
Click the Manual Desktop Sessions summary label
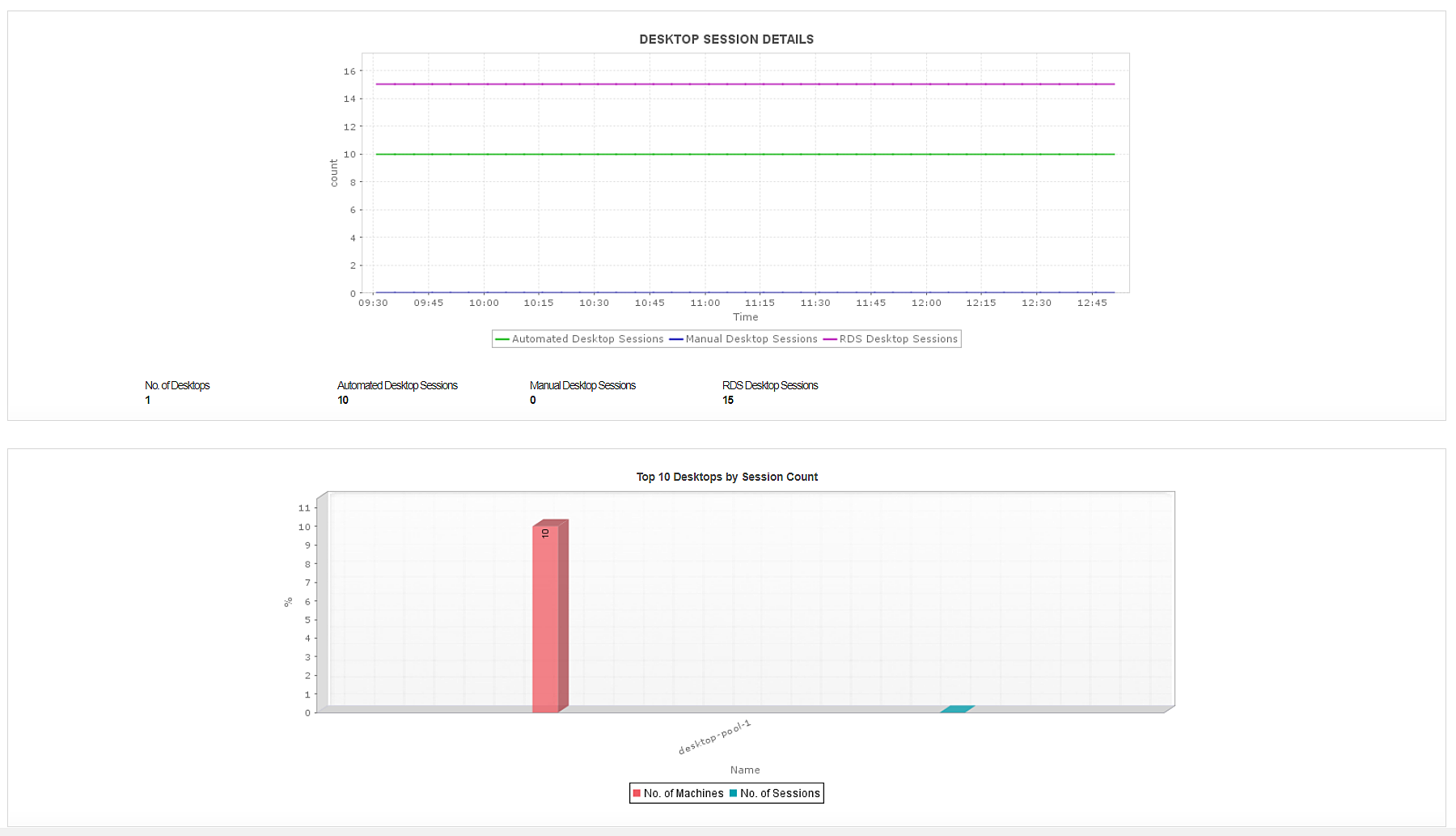[582, 385]
